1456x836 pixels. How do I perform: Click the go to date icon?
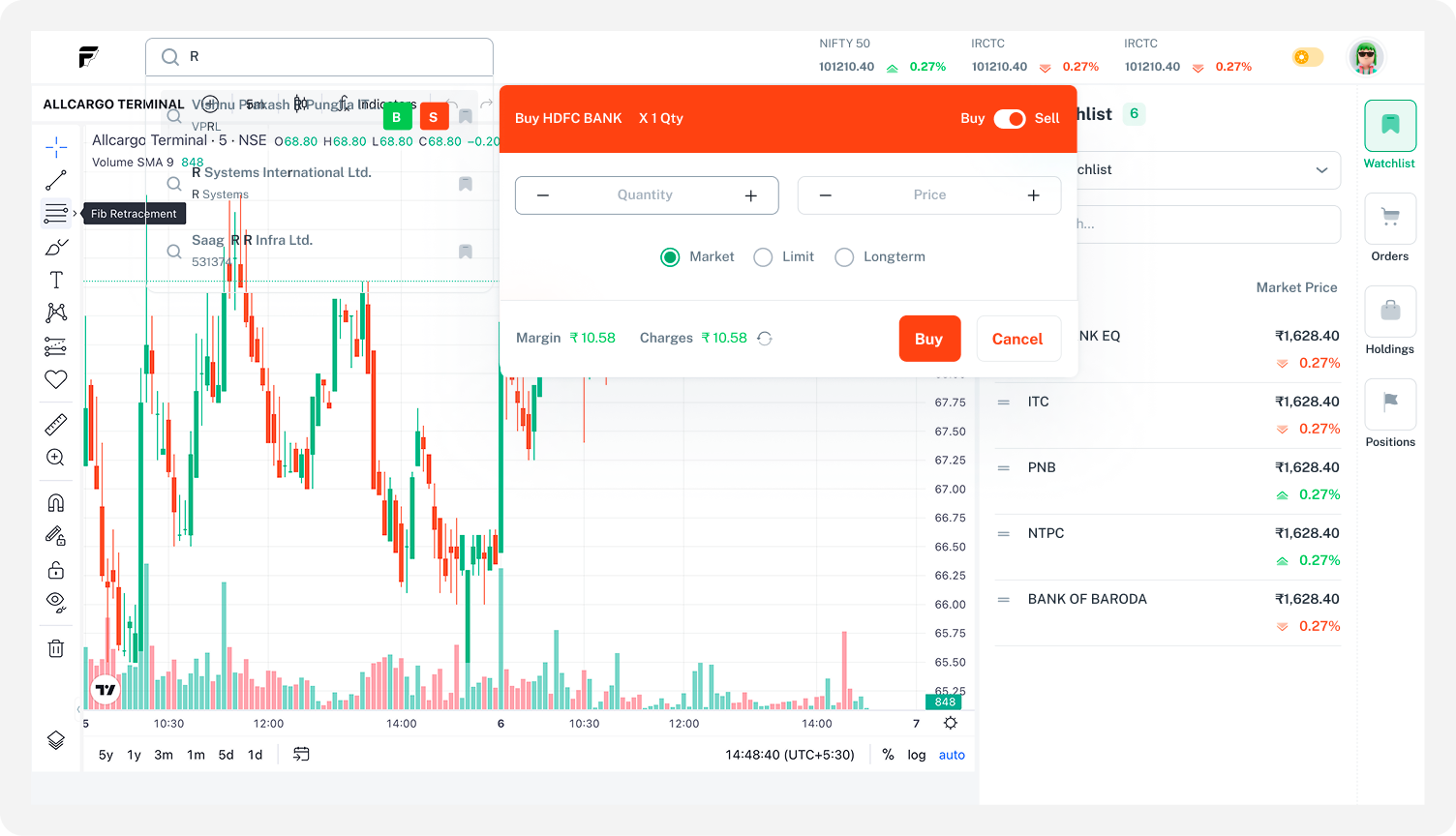(301, 754)
